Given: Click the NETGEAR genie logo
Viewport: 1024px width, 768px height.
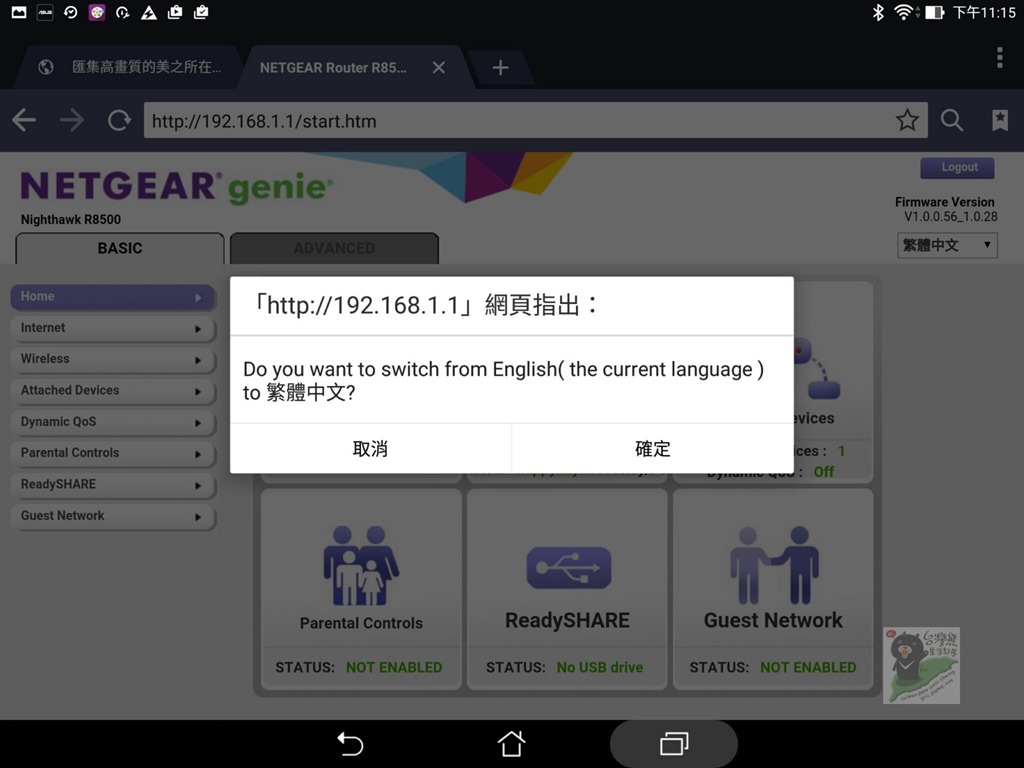Looking at the screenshot, I should pyautogui.click(x=176, y=187).
